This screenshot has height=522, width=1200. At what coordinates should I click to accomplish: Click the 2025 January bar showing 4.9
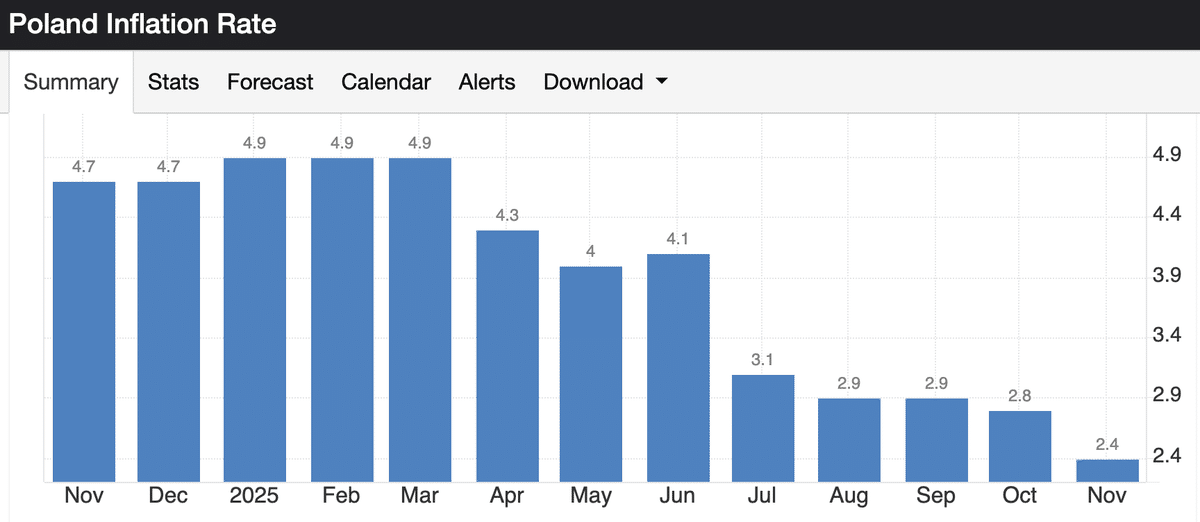pos(255,320)
